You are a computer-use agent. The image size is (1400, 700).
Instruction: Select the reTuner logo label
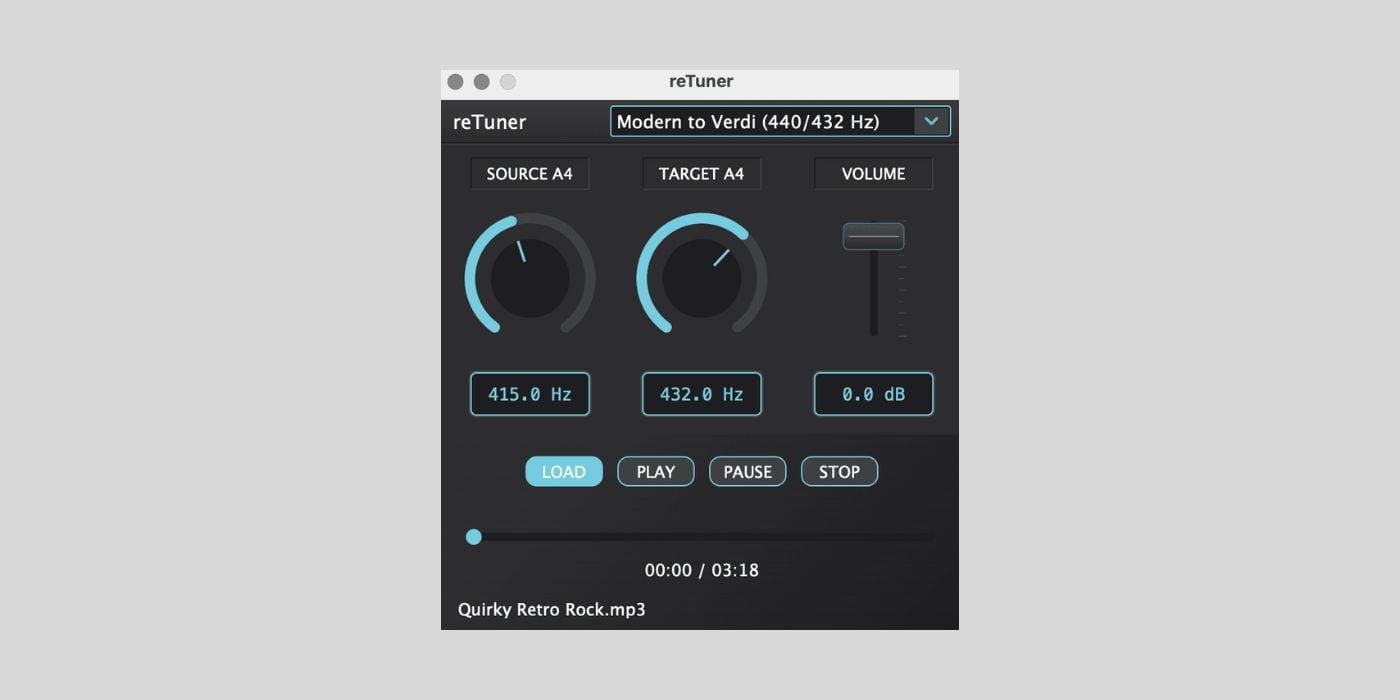[x=487, y=122]
